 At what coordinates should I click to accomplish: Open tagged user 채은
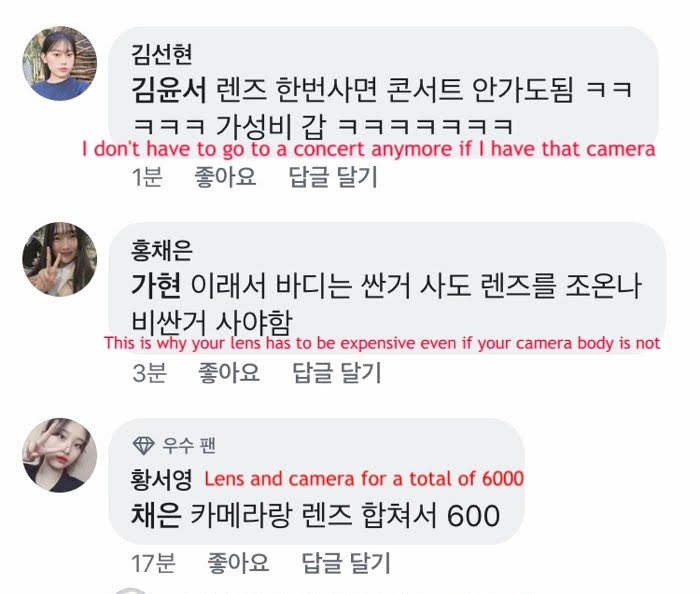pyautogui.click(x=156, y=515)
